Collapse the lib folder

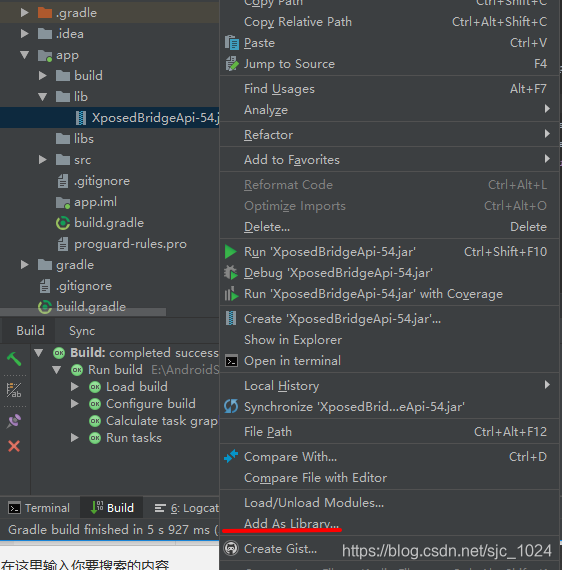click(43, 97)
